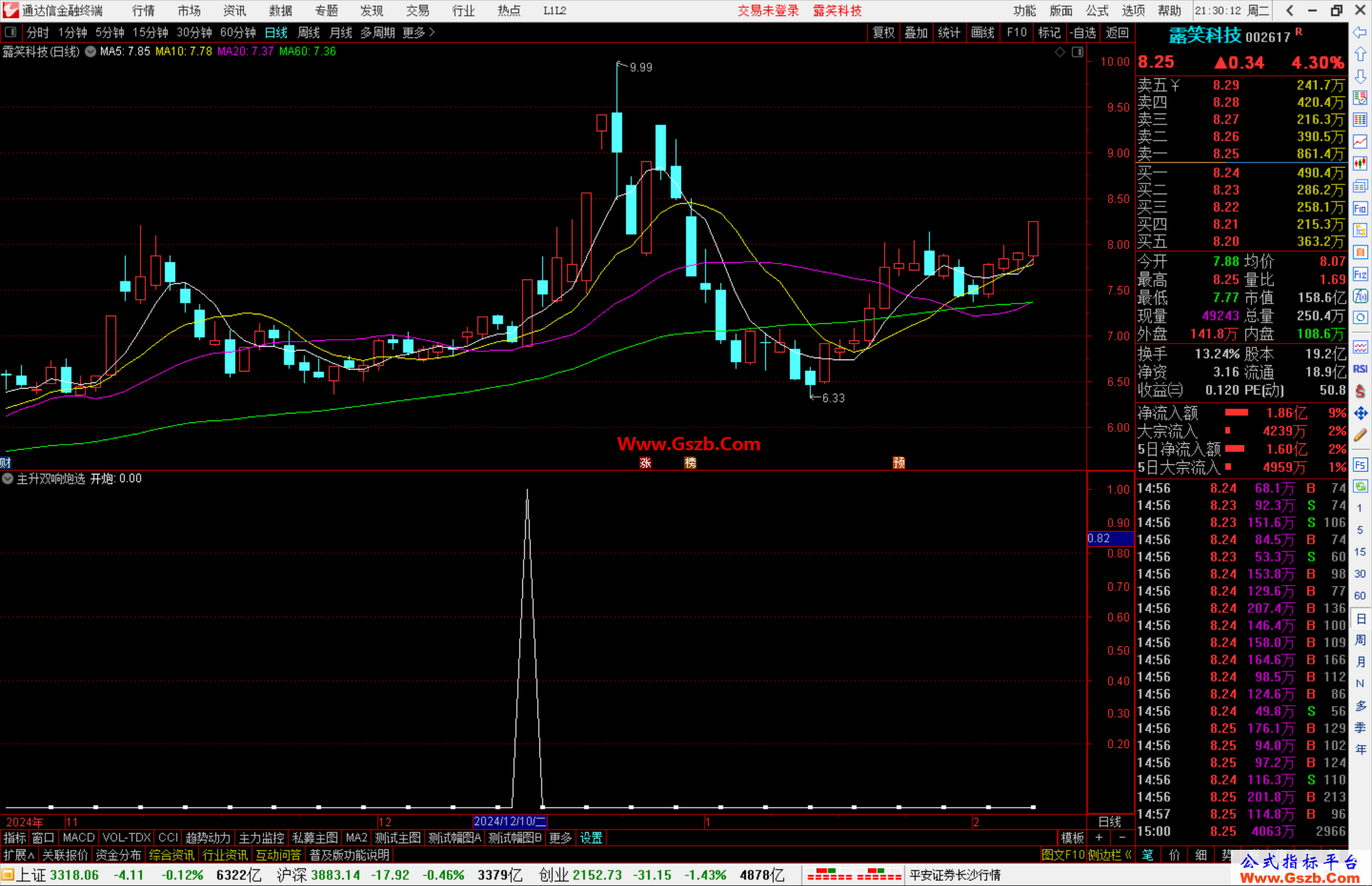Click the blue 0.82 value marker on axis
This screenshot has height=886, width=1372.
click(1110, 539)
